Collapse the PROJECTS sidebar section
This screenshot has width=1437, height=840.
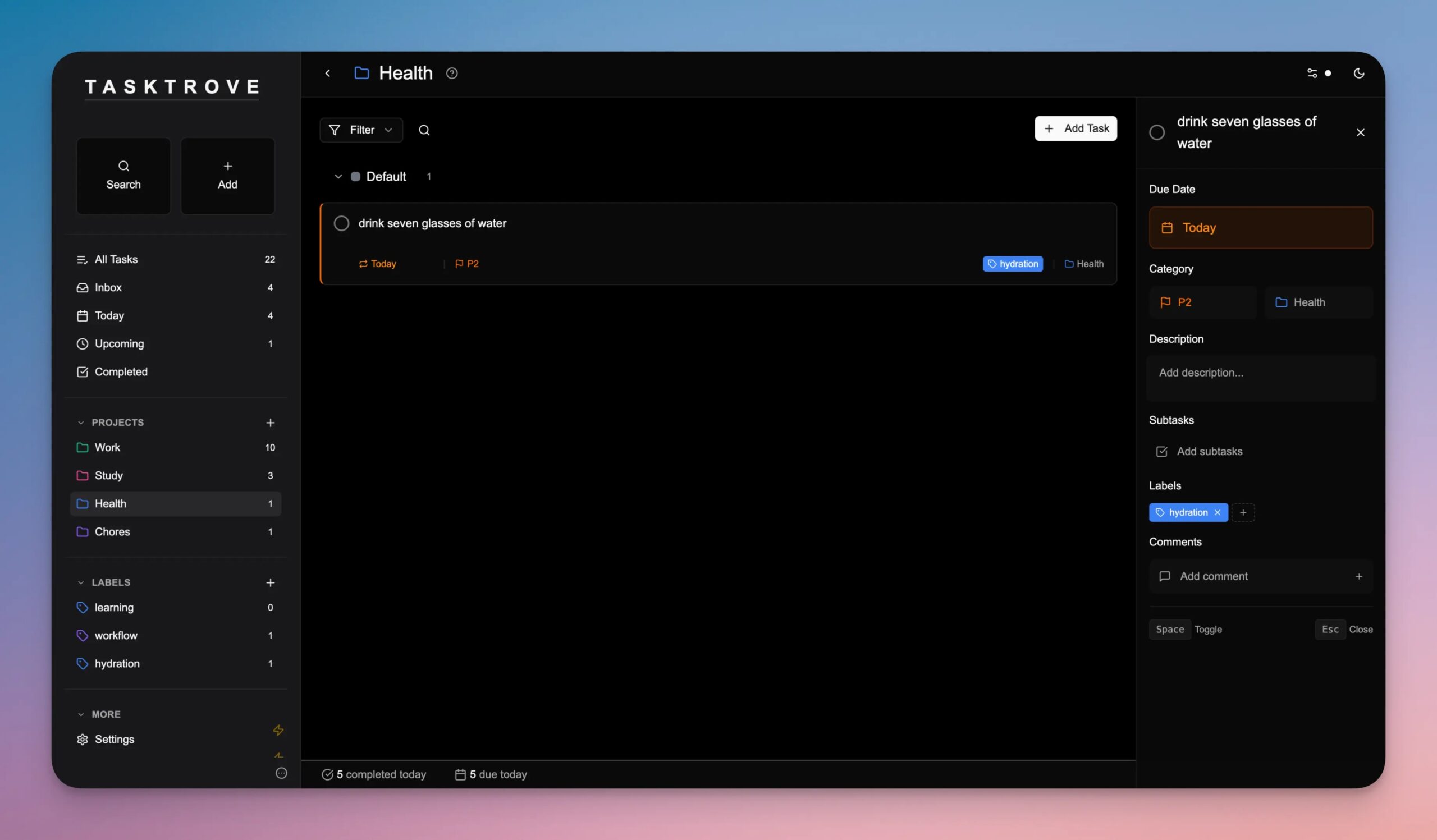(x=81, y=423)
